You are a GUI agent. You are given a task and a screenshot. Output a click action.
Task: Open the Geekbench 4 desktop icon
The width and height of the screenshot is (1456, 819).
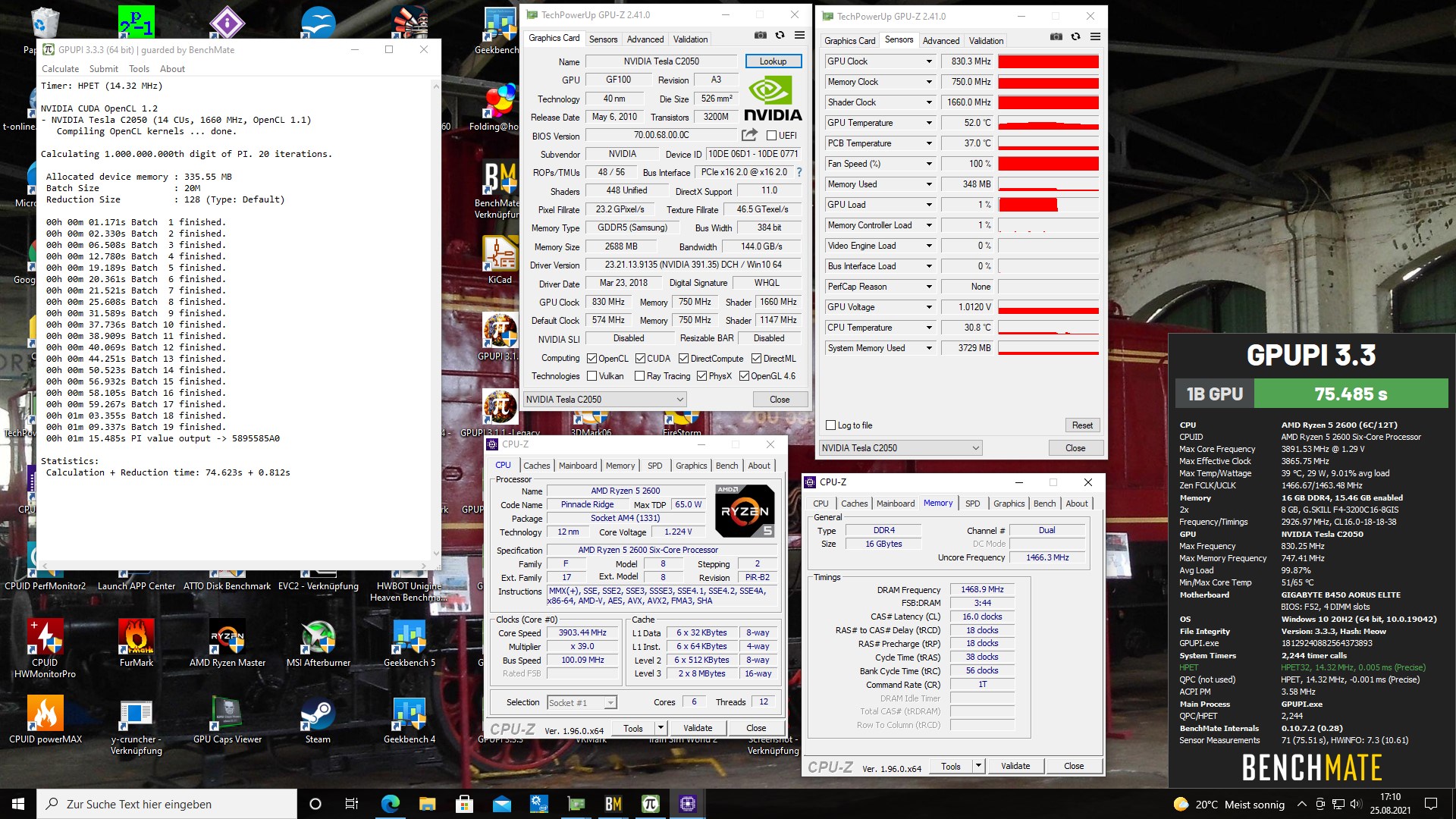tap(409, 720)
